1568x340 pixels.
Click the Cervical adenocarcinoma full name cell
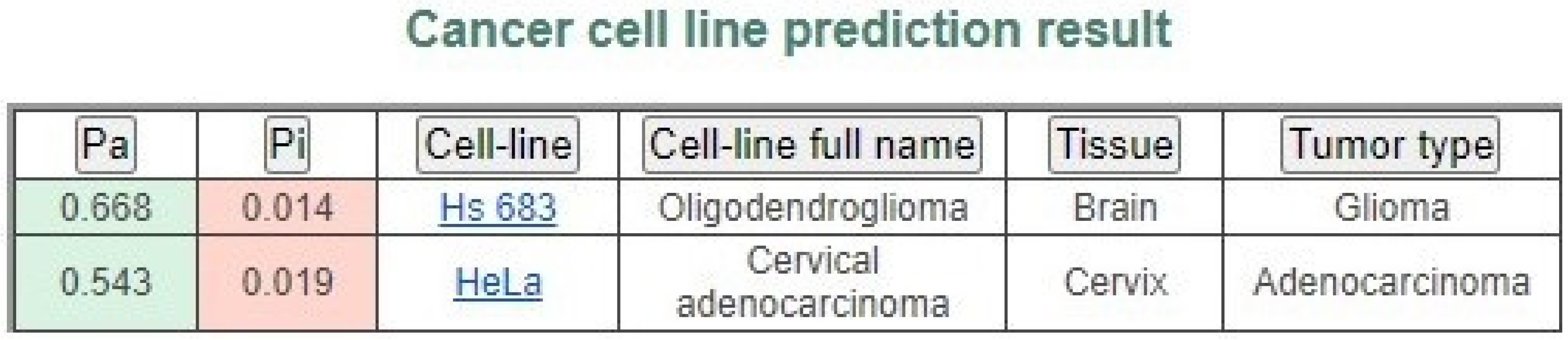pyautogui.click(x=812, y=283)
